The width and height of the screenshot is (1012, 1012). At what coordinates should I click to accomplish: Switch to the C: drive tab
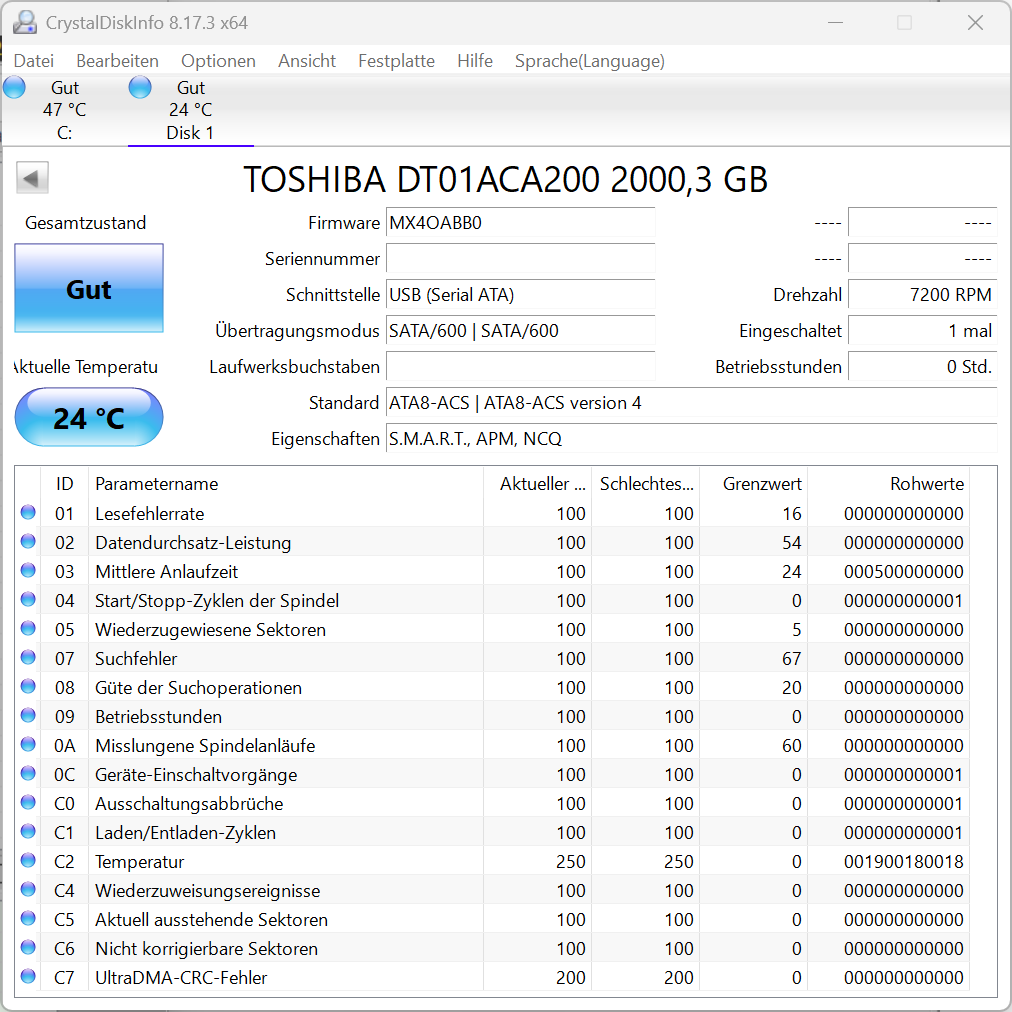(63, 110)
